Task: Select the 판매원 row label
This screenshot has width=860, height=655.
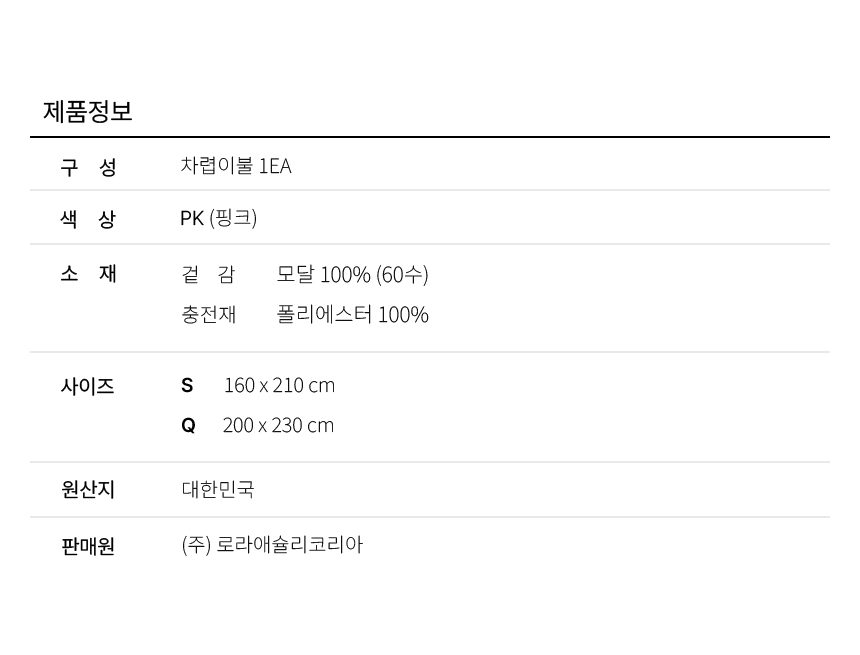Action: 88,546
